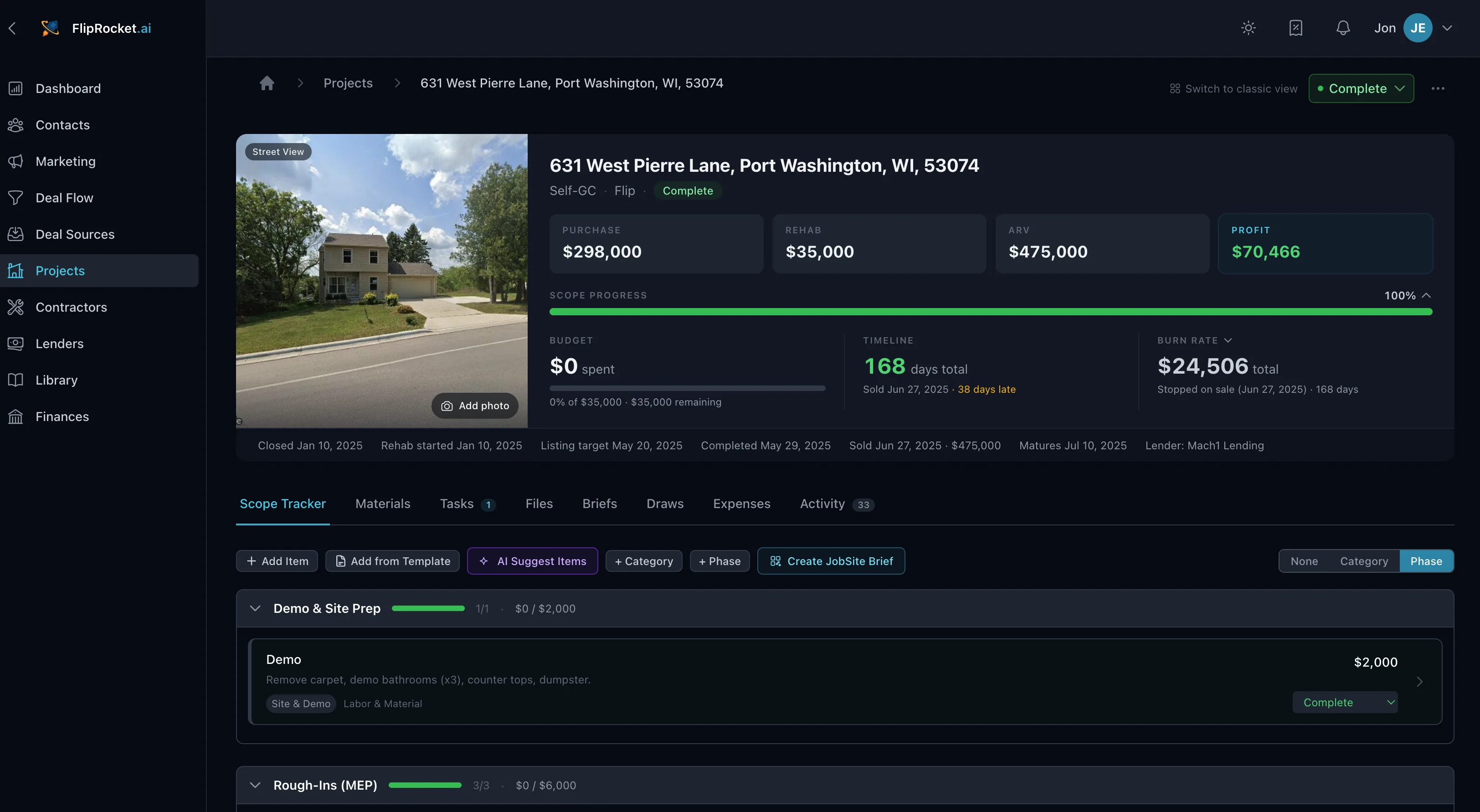The image size is (1480, 812).
Task: Click the Street View badge on photo
Action: click(x=278, y=152)
